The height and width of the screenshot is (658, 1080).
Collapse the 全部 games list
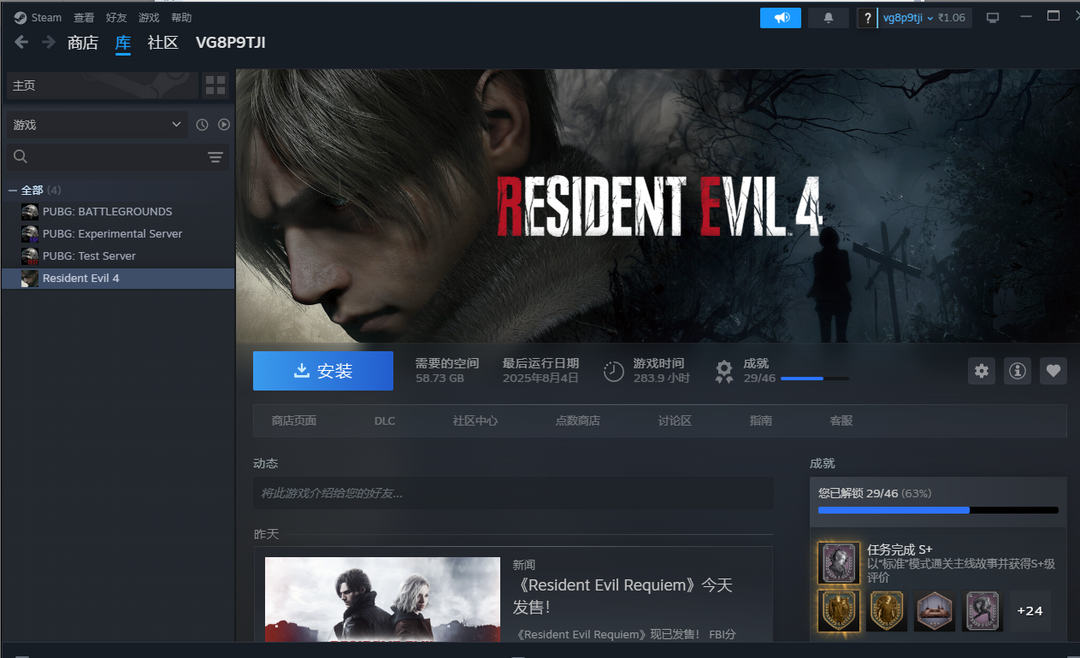(x=13, y=190)
